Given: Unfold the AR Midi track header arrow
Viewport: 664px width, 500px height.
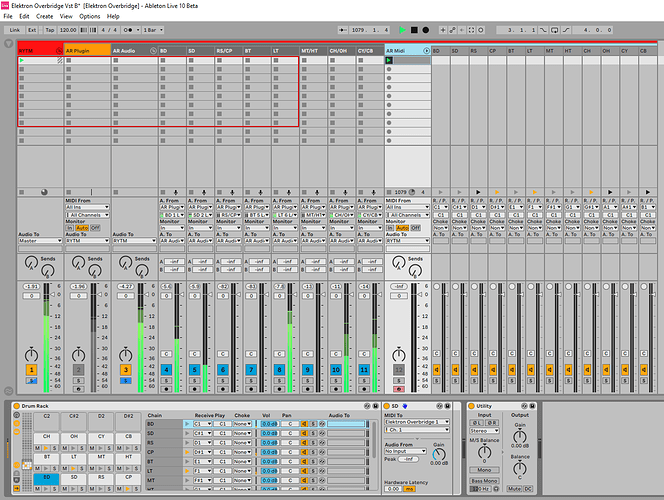Looking at the screenshot, I should [x=426, y=51].
